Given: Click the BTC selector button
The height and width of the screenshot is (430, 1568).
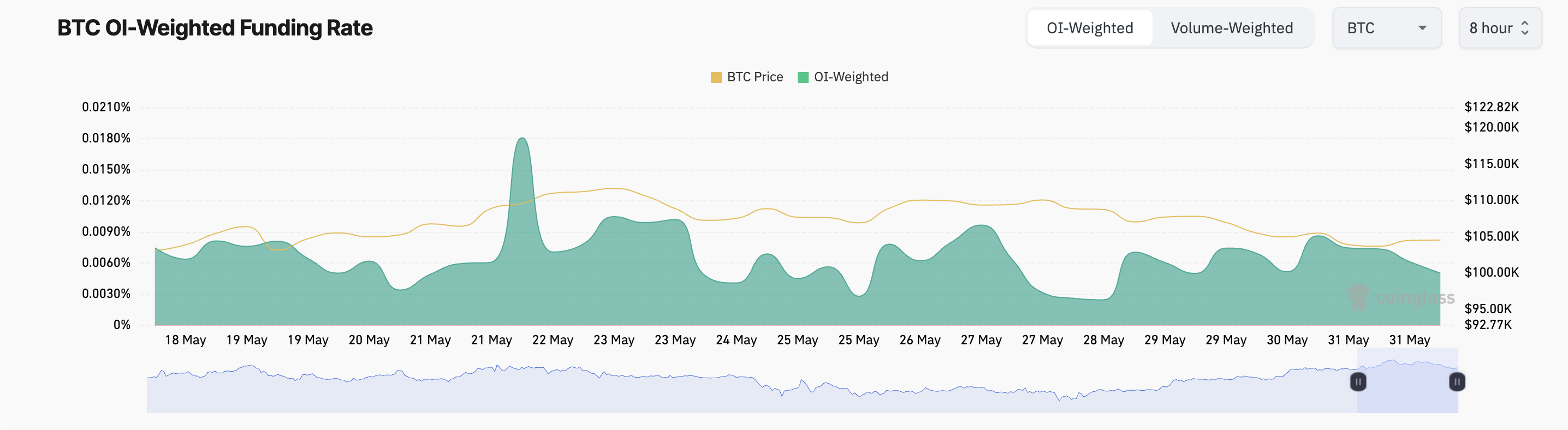Looking at the screenshot, I should click(1387, 27).
